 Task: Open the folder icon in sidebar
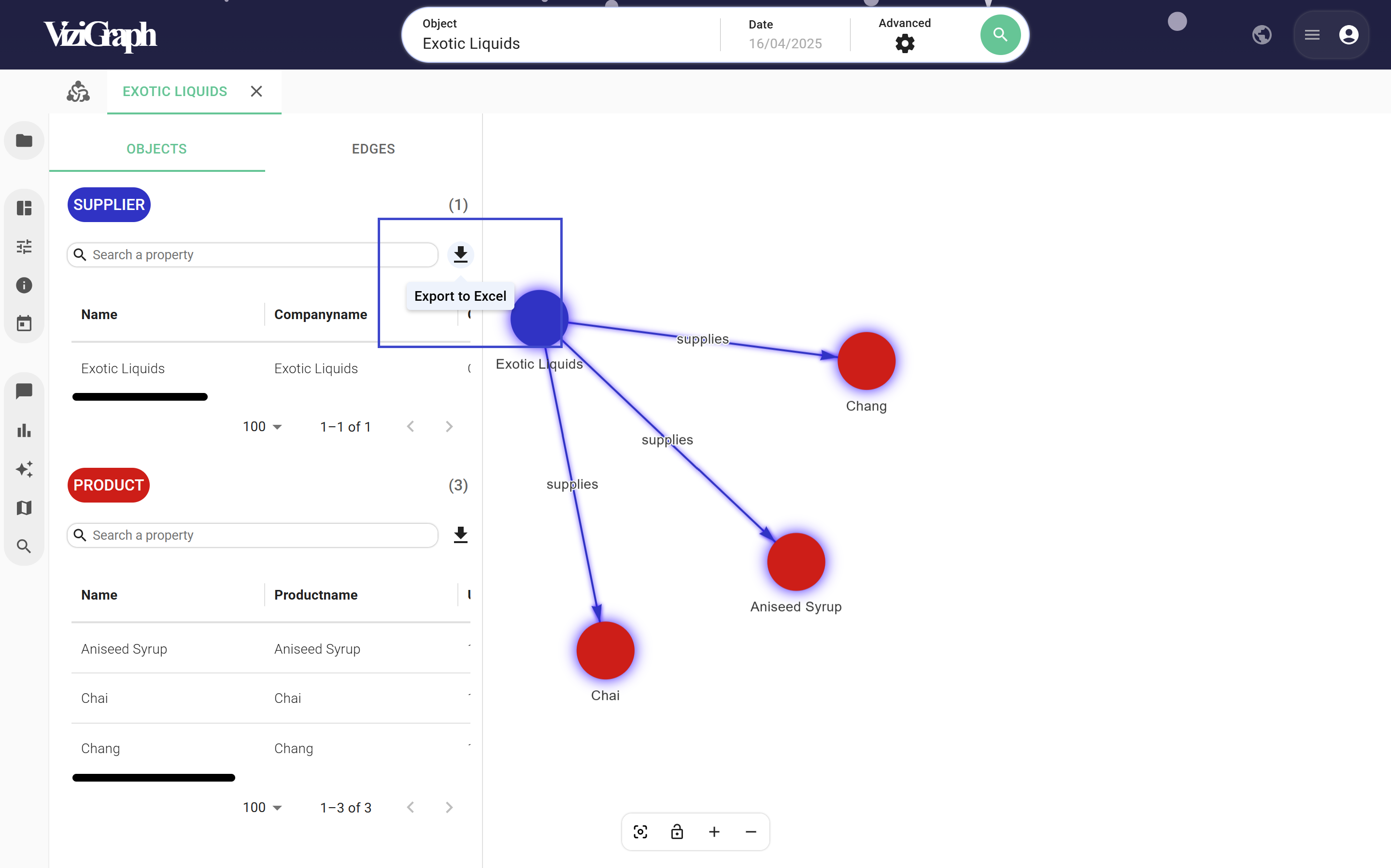tap(24, 140)
